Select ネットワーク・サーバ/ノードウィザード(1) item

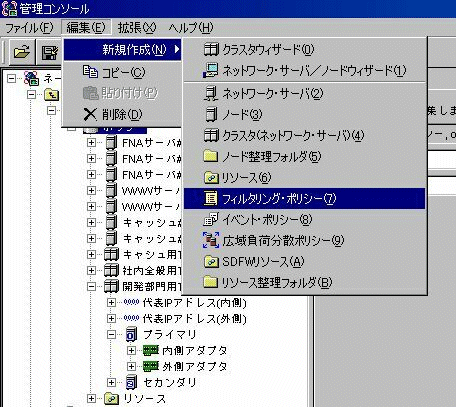pos(304,70)
